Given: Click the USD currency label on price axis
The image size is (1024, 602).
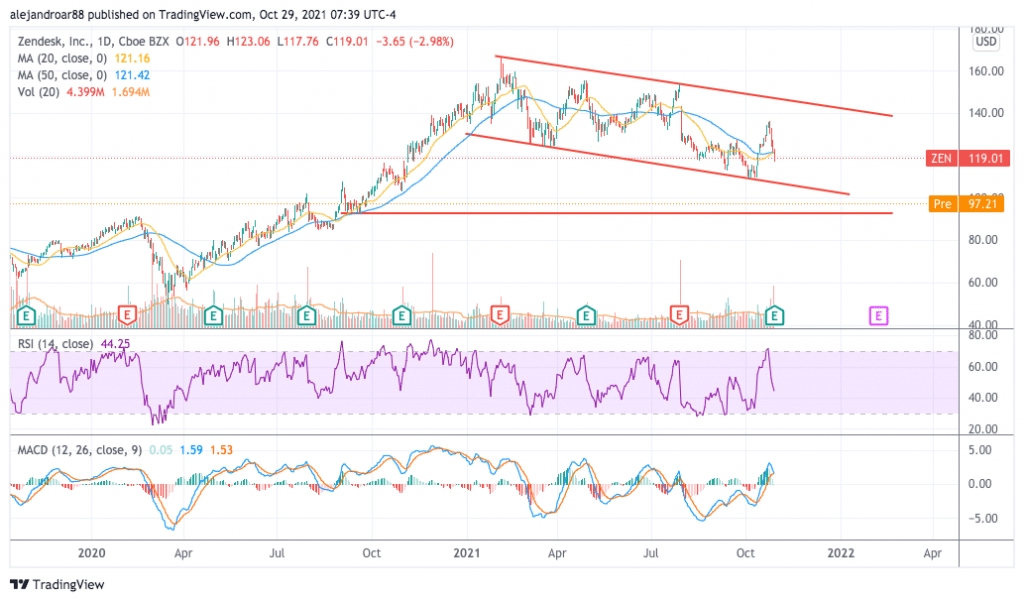Looking at the screenshot, I should (985, 42).
